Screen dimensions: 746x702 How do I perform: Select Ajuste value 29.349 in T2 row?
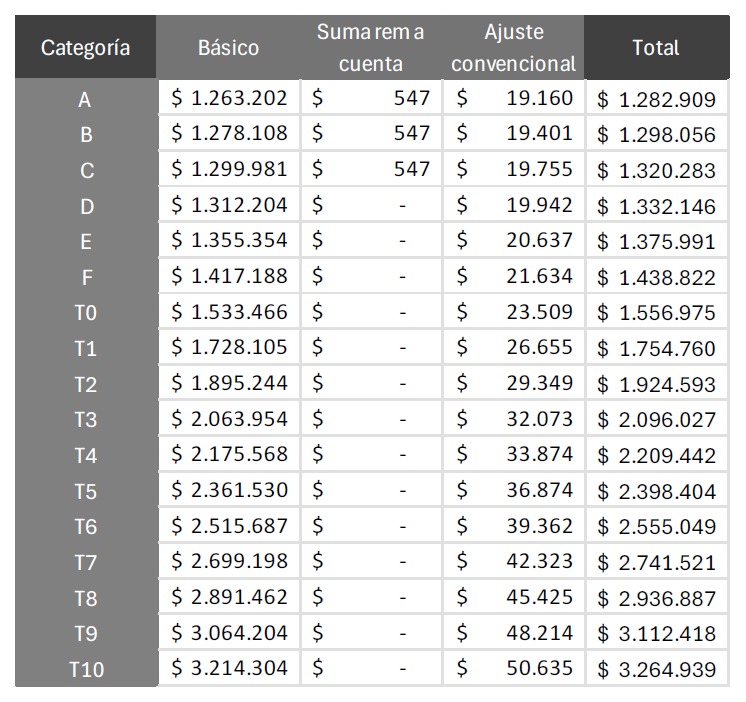[514, 383]
